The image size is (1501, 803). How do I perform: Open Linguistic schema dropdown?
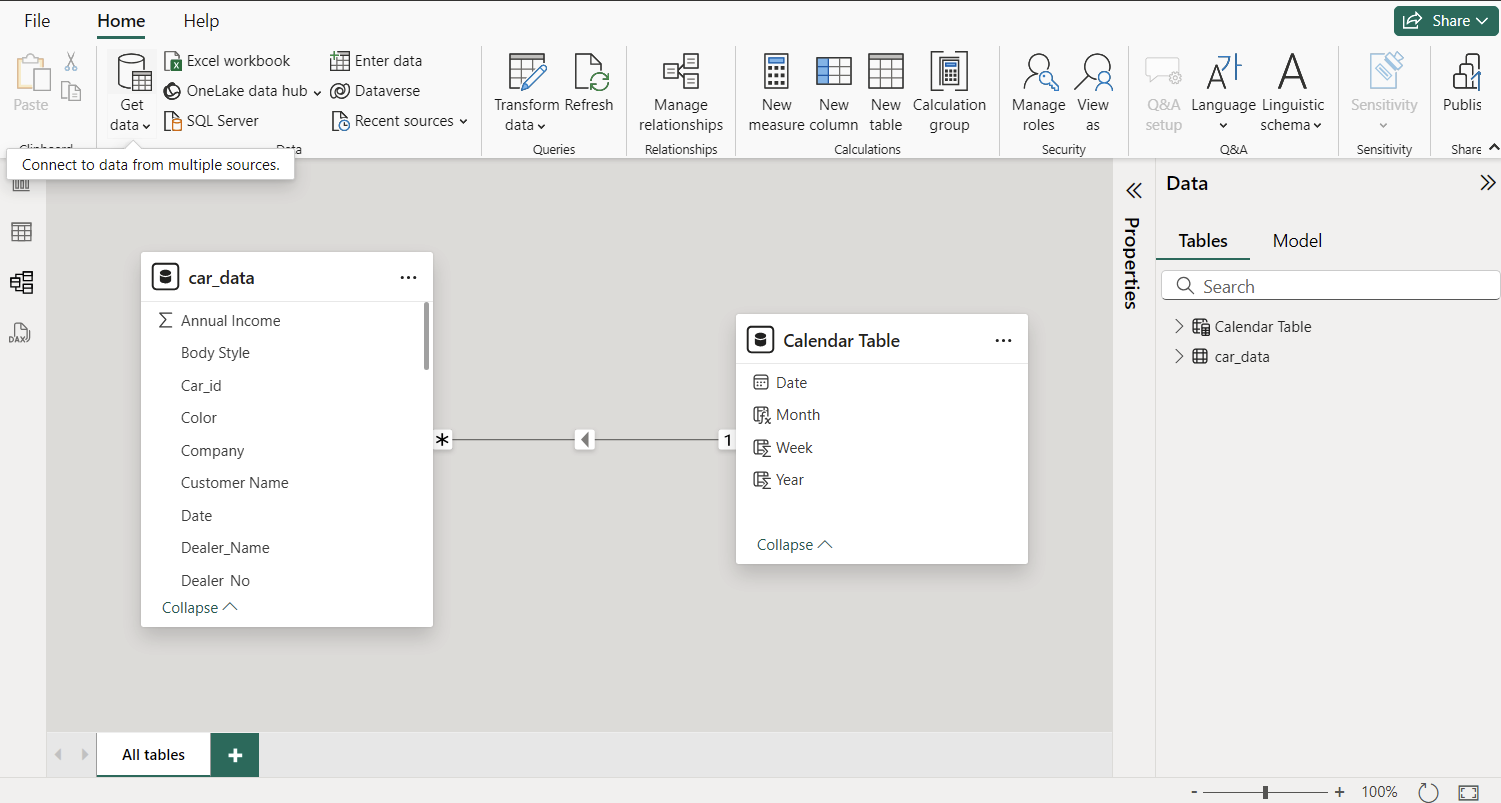(x=1292, y=94)
